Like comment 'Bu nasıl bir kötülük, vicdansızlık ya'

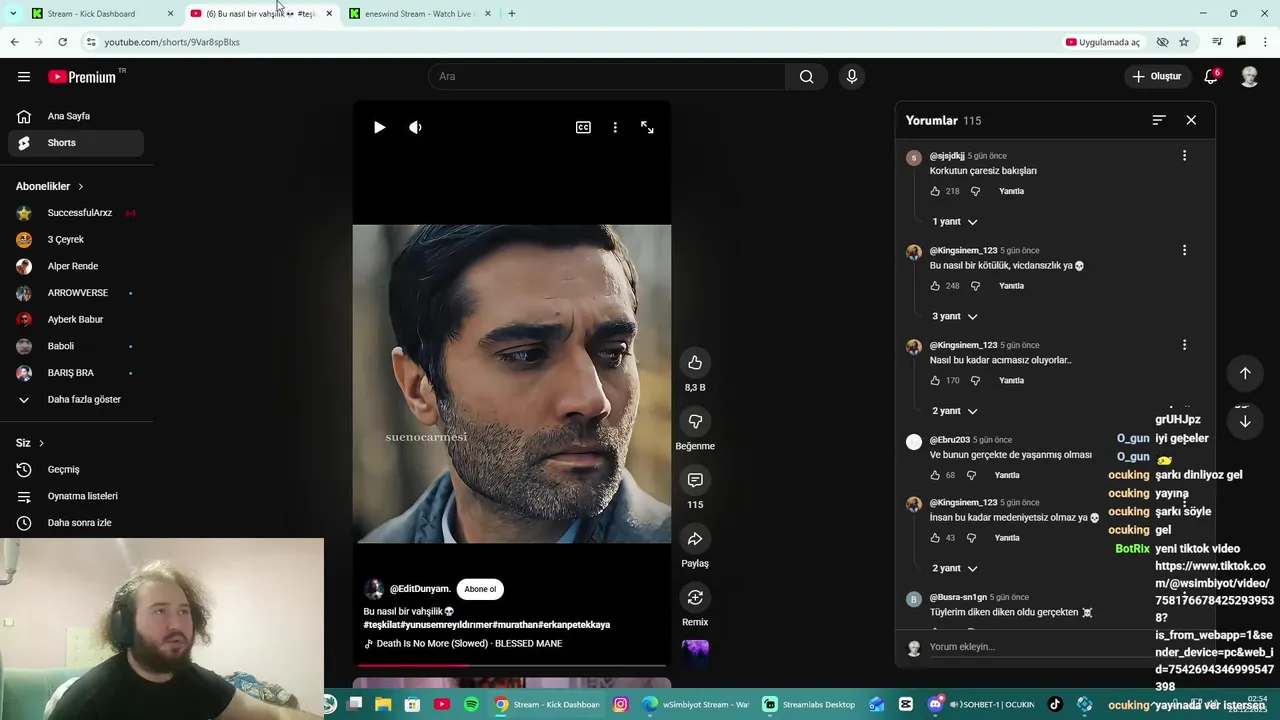click(x=935, y=286)
